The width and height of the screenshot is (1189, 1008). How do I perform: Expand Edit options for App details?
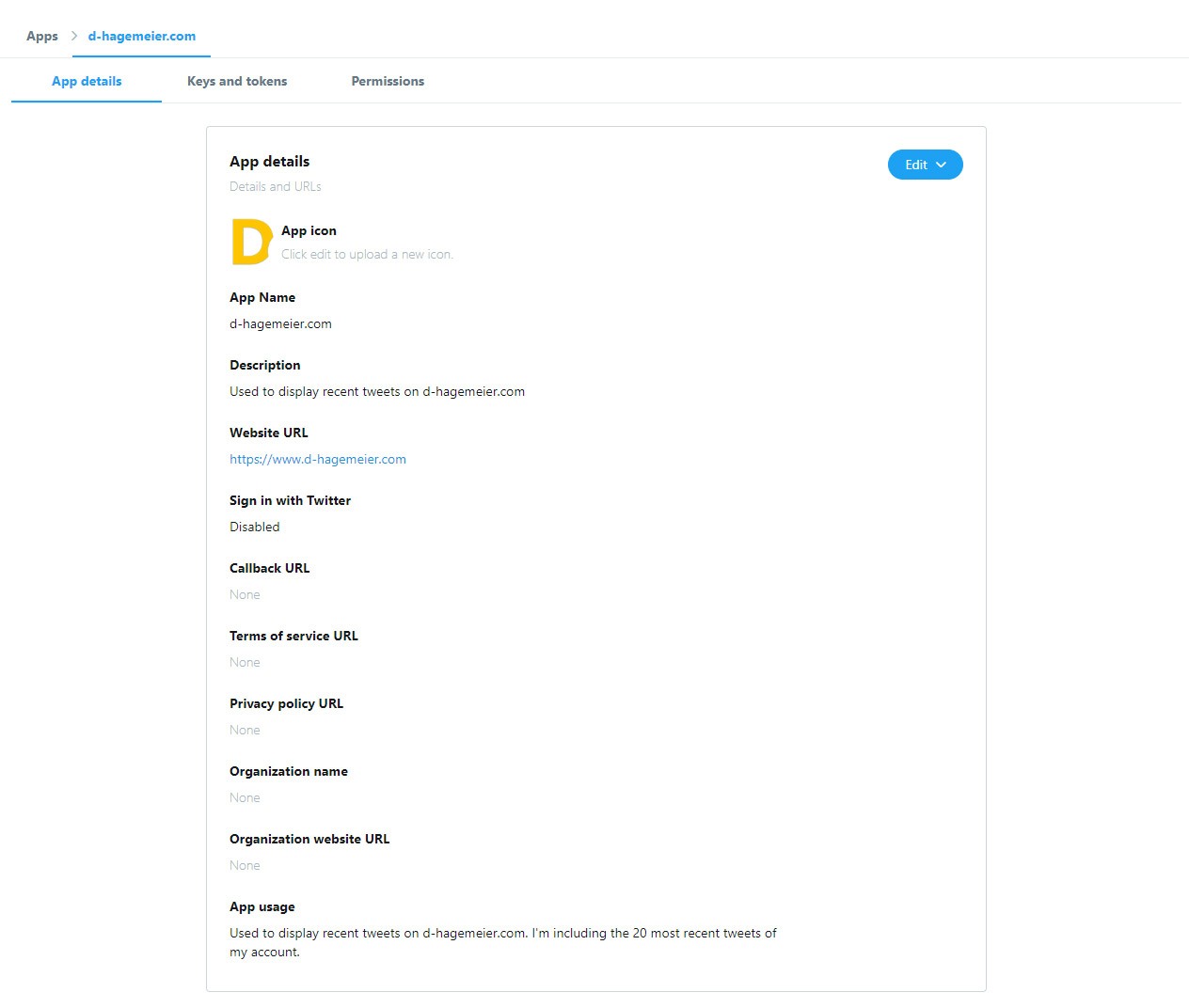tap(925, 165)
